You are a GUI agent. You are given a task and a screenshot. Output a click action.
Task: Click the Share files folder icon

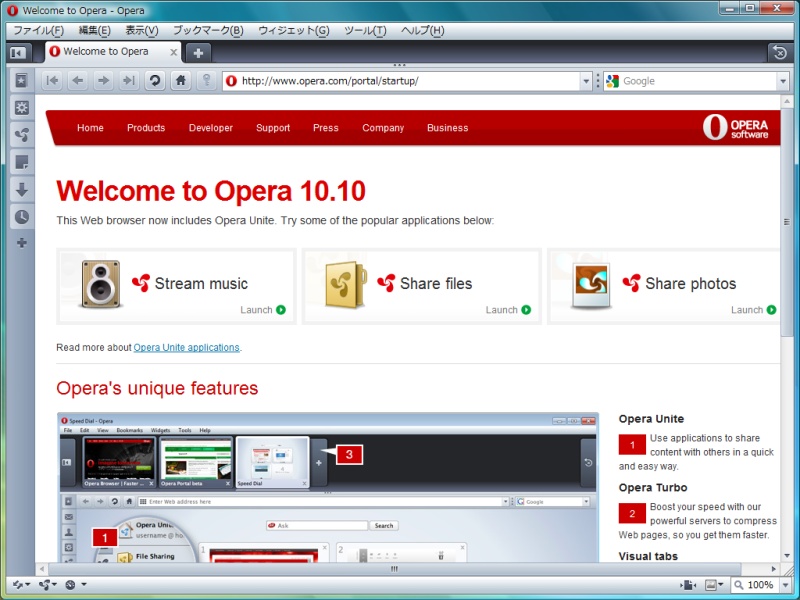click(346, 284)
